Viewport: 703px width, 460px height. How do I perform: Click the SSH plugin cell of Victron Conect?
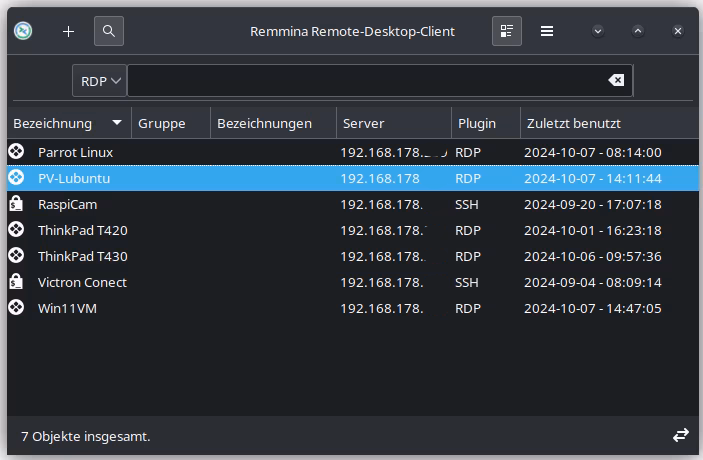[x=467, y=282]
